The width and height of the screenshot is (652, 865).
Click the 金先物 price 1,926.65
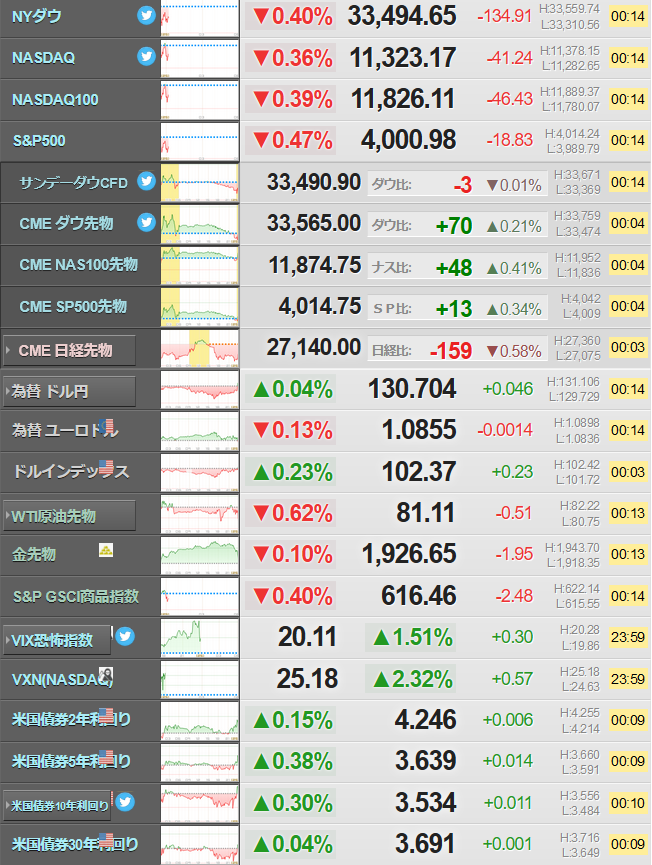(409, 554)
